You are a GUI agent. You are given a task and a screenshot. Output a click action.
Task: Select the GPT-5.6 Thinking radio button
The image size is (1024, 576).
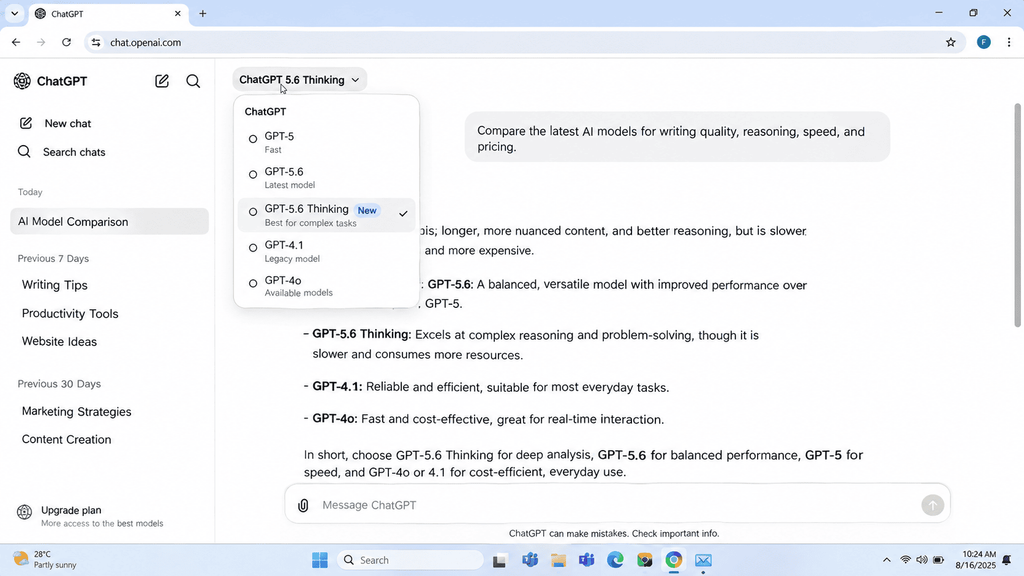253,212
